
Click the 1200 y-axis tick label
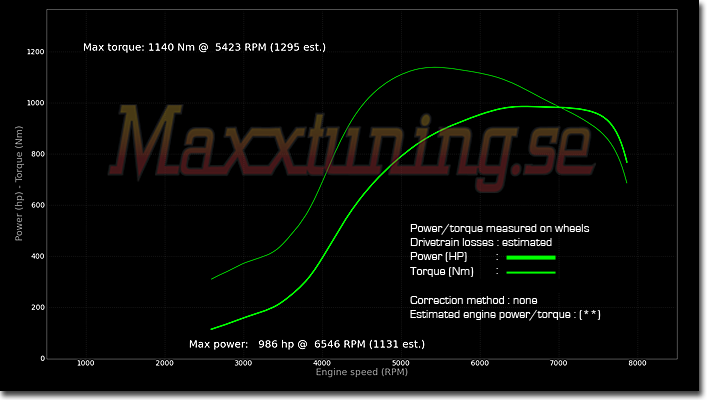[x=36, y=52]
